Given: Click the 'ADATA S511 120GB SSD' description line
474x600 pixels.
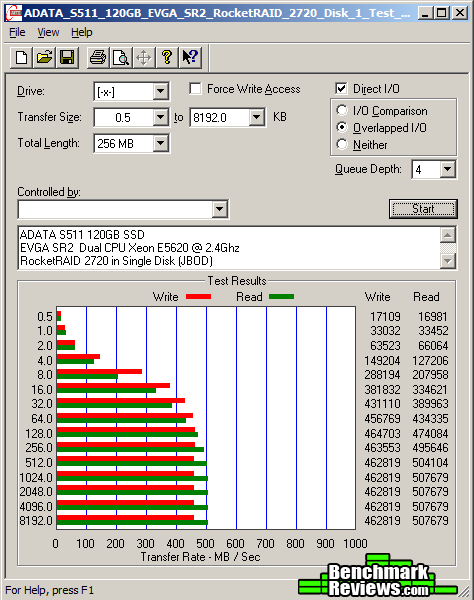Looking at the screenshot, I should [82, 235].
